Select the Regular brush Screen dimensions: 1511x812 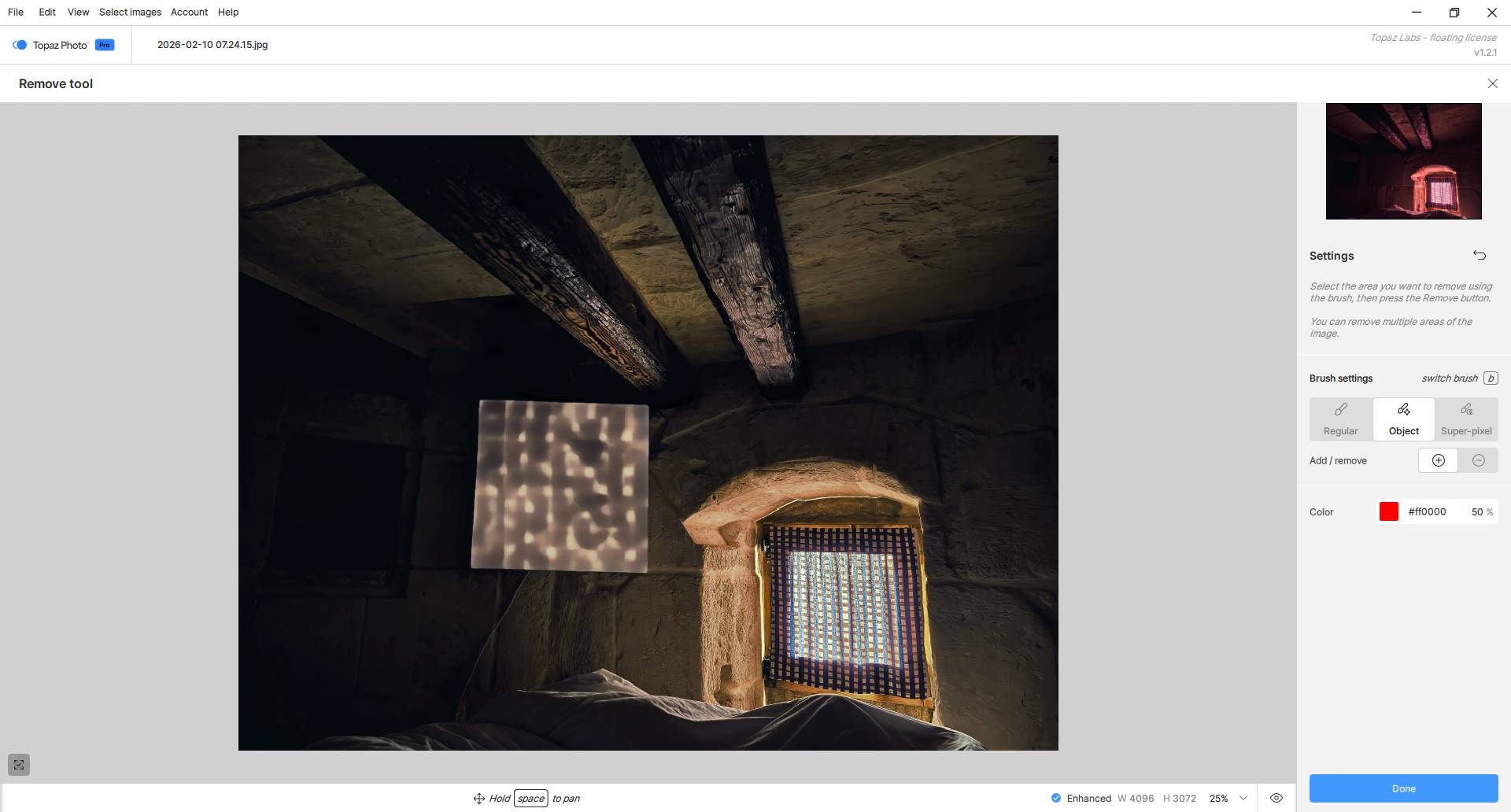1341,419
